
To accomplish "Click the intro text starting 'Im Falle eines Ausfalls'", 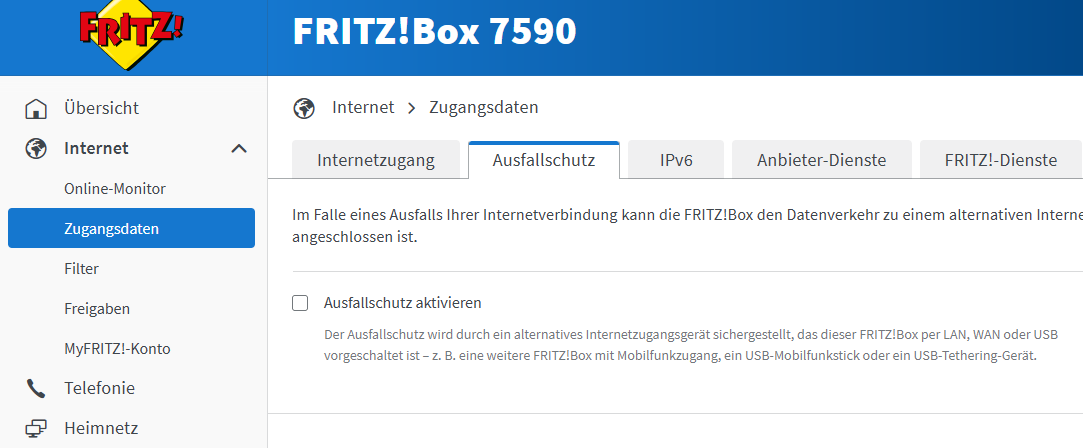I will point(687,226).
